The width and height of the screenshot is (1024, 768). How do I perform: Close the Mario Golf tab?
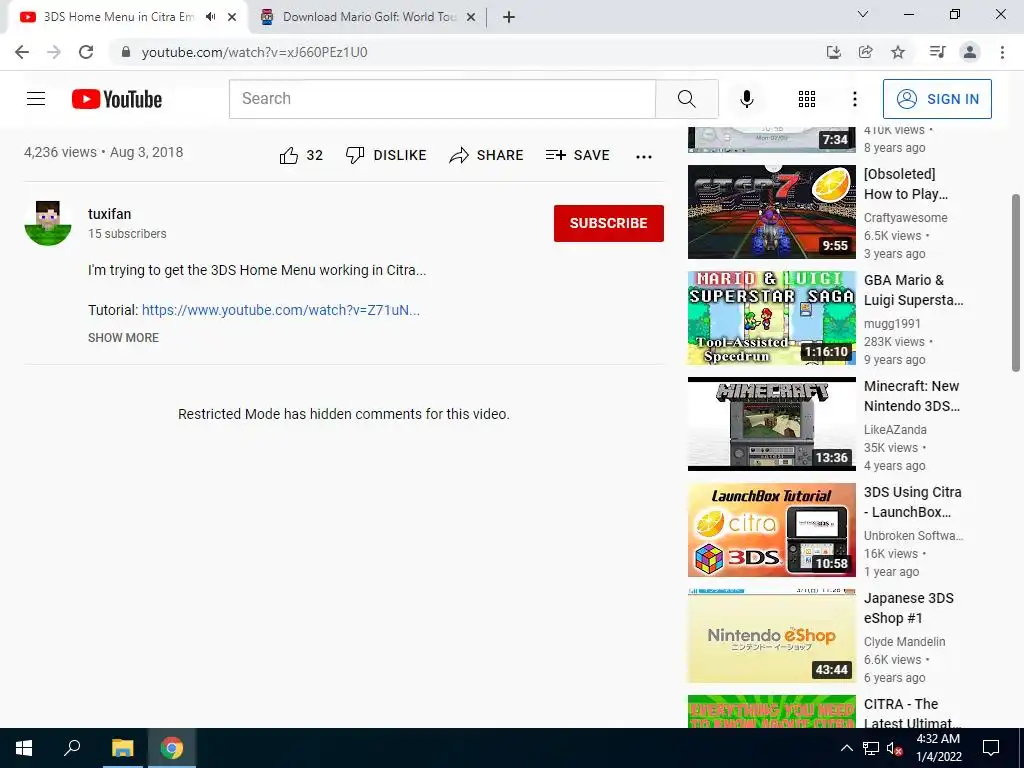coord(471,18)
